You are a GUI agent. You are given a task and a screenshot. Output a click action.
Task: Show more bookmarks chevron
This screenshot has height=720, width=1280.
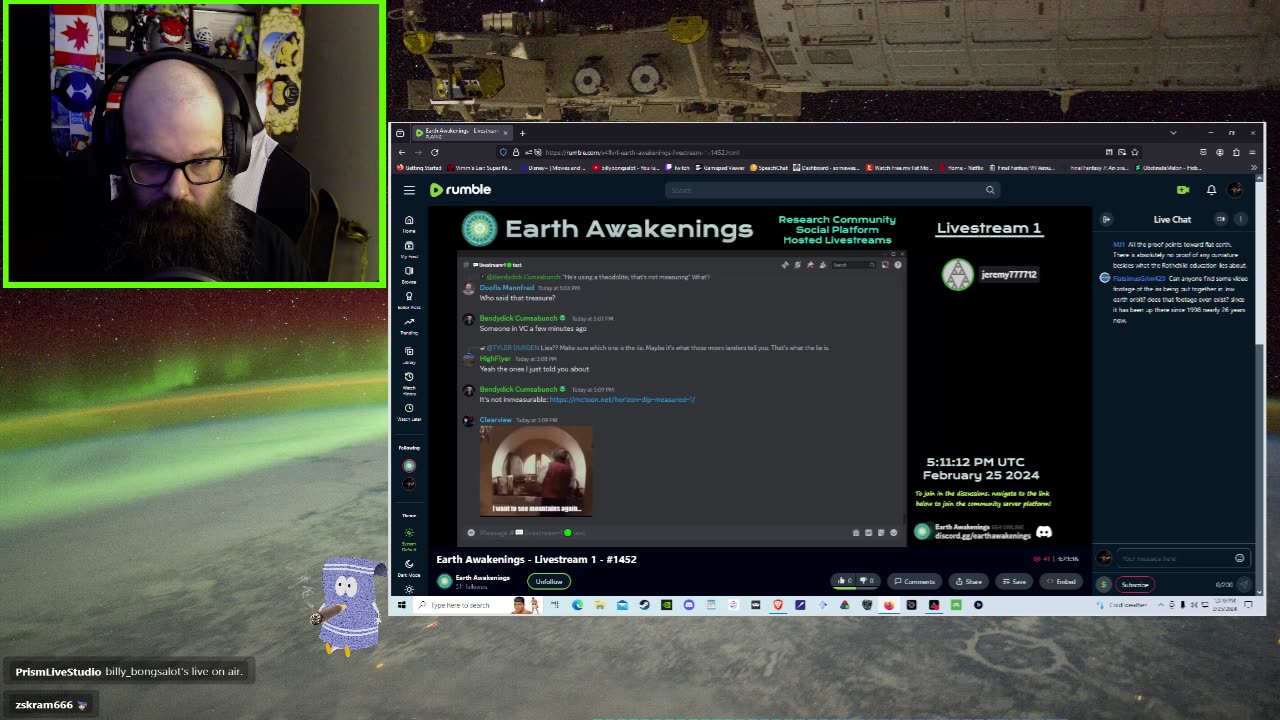click(1255, 168)
